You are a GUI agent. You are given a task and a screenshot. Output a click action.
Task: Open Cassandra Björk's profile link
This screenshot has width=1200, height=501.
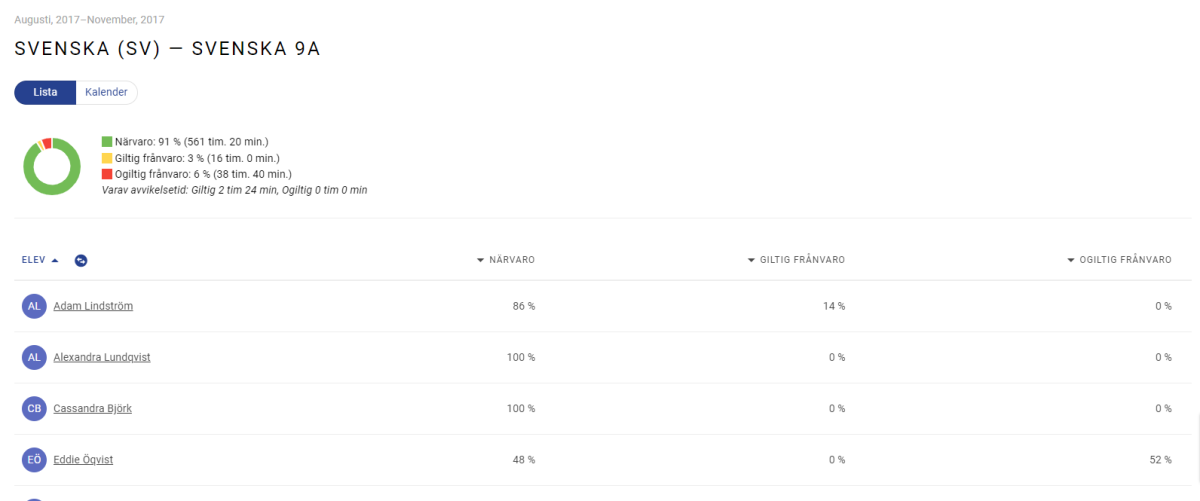(x=93, y=408)
